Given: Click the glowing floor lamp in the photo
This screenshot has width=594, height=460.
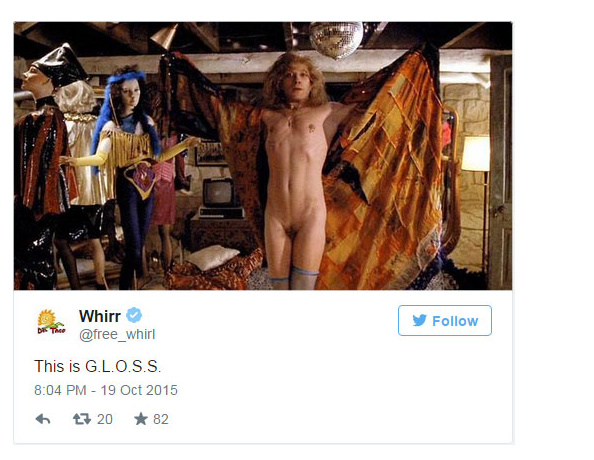Looking at the screenshot, I should 476,189.
